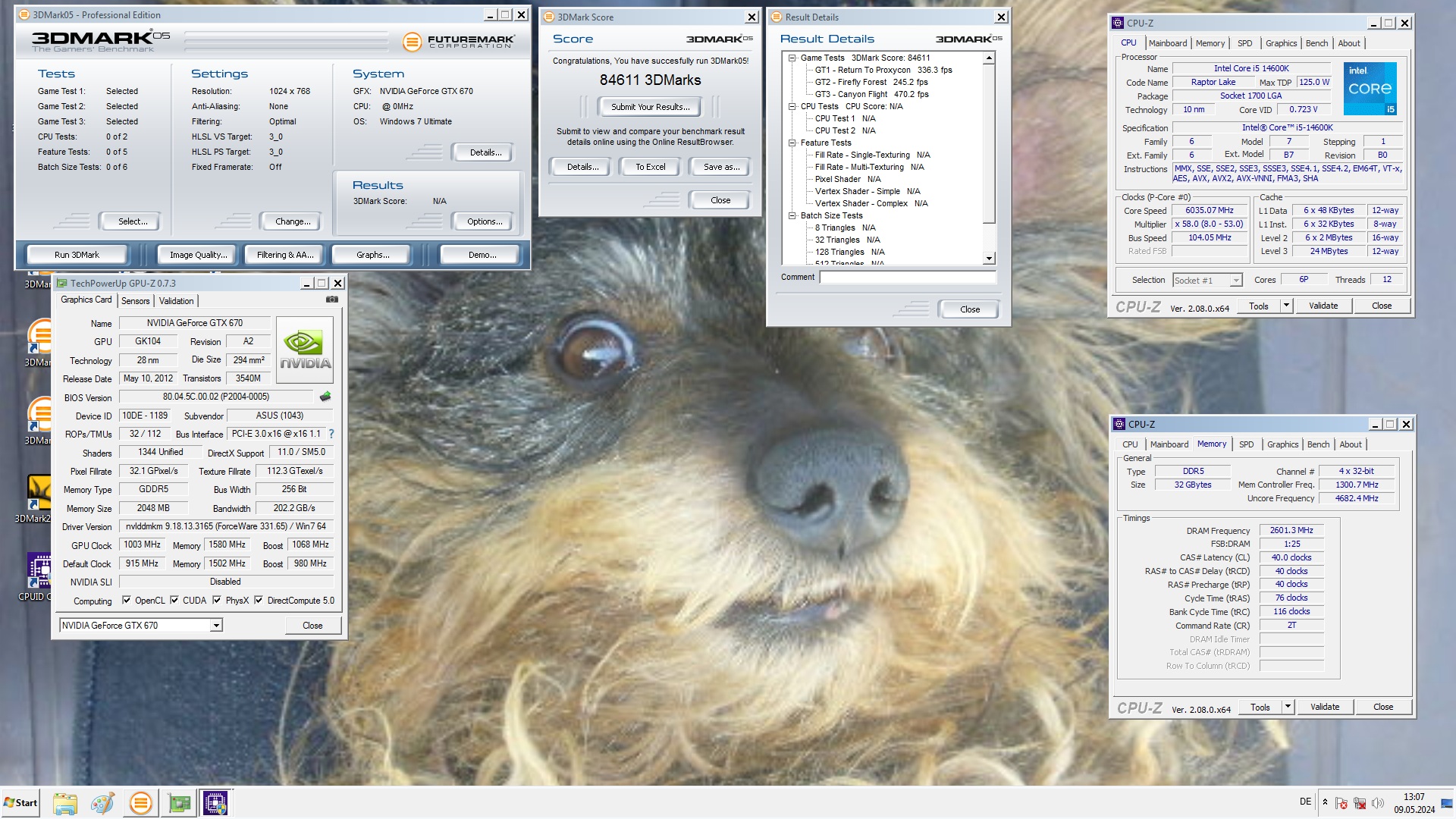Click the camera screenshot icon in GPU-Z
This screenshot has height=819, width=1456.
tap(331, 300)
